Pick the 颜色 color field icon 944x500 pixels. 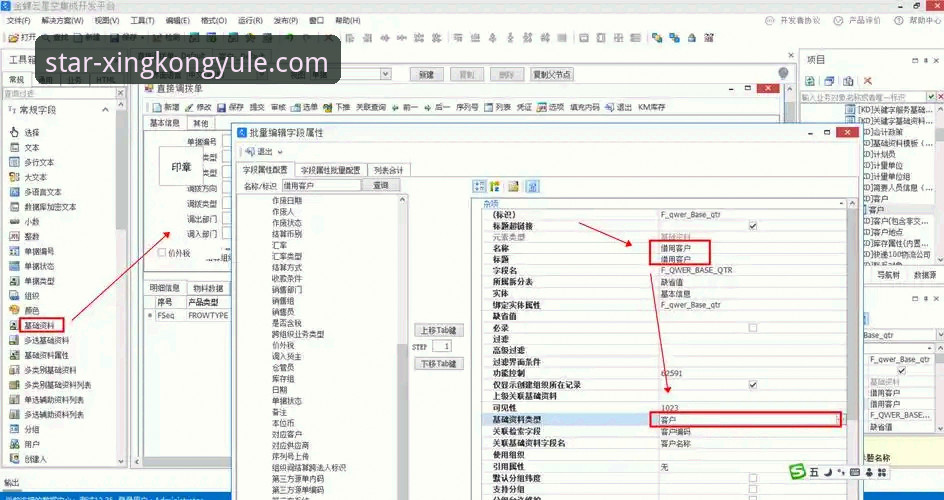(14, 310)
